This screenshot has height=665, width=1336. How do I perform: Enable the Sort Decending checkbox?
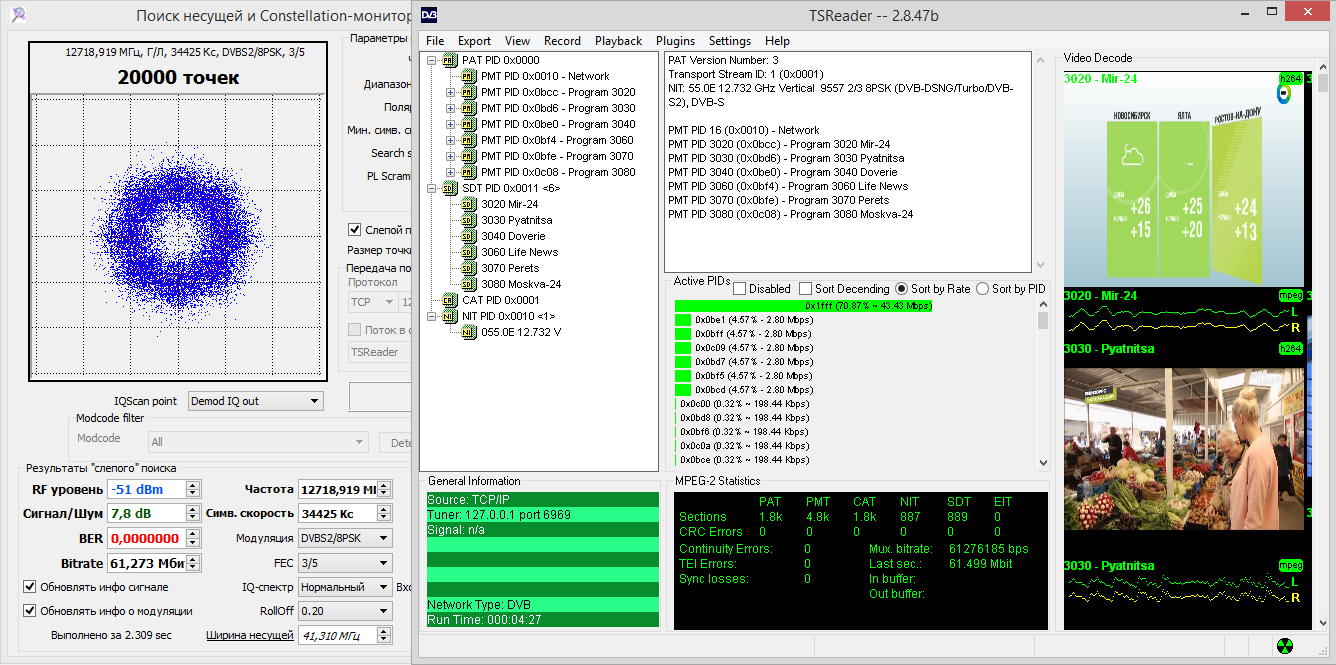(805, 289)
